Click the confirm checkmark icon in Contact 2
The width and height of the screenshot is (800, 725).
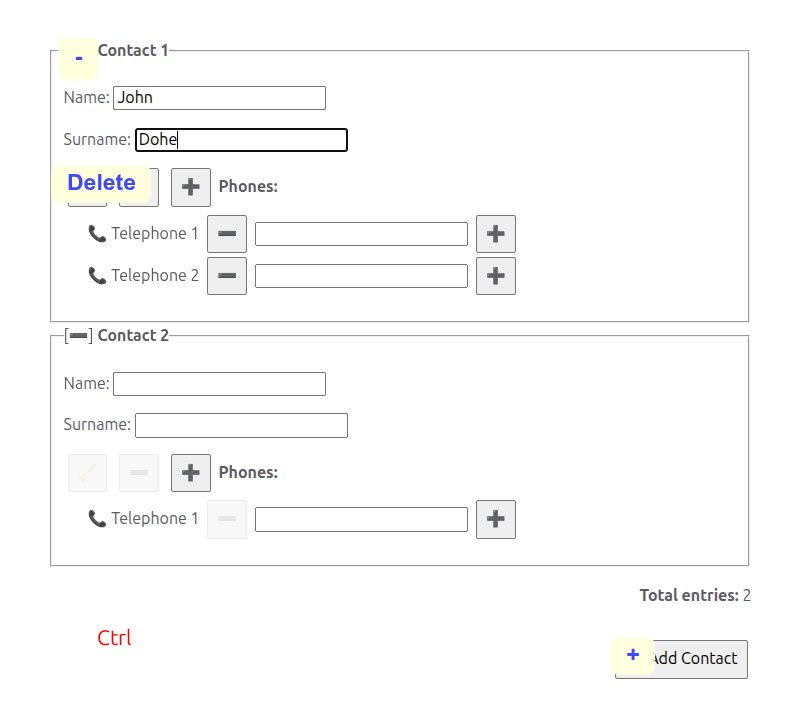87,472
